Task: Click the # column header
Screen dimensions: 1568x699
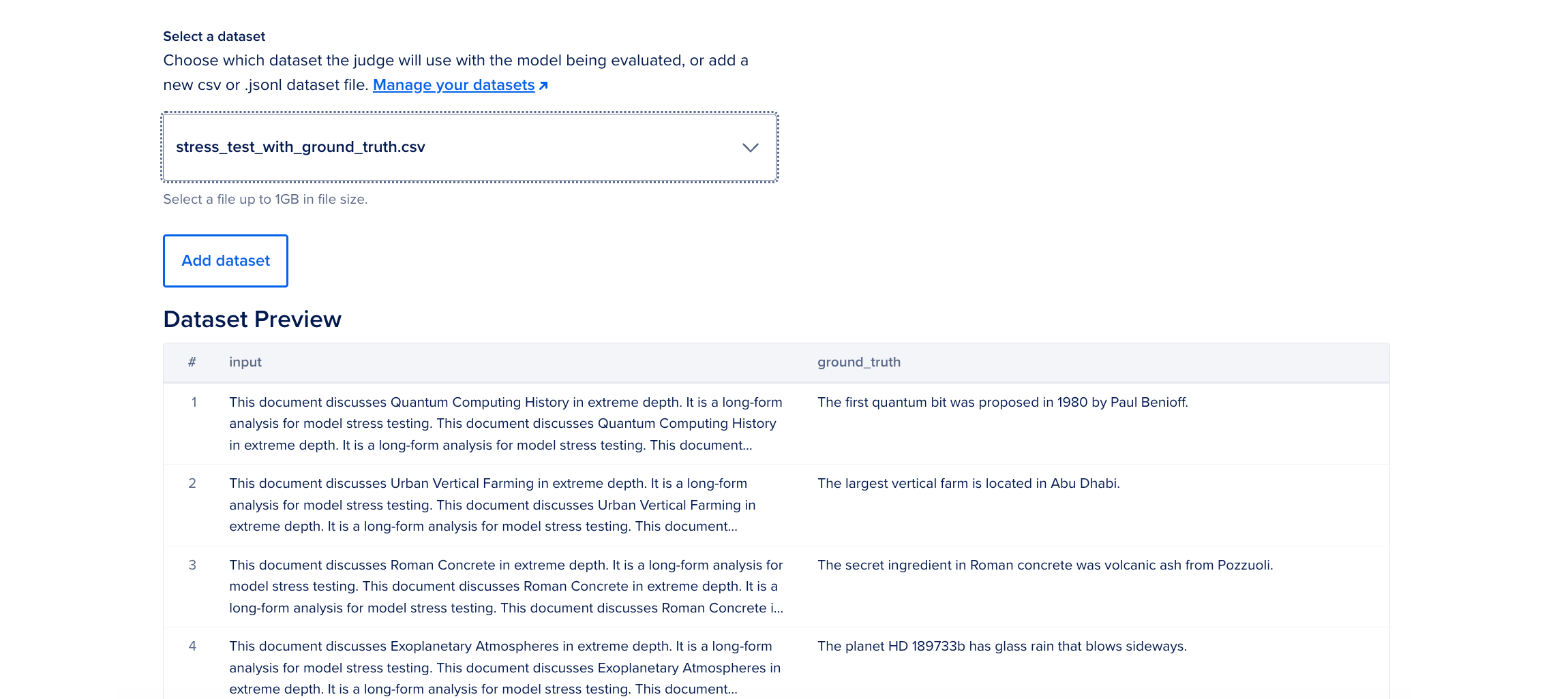Action: click(192, 362)
